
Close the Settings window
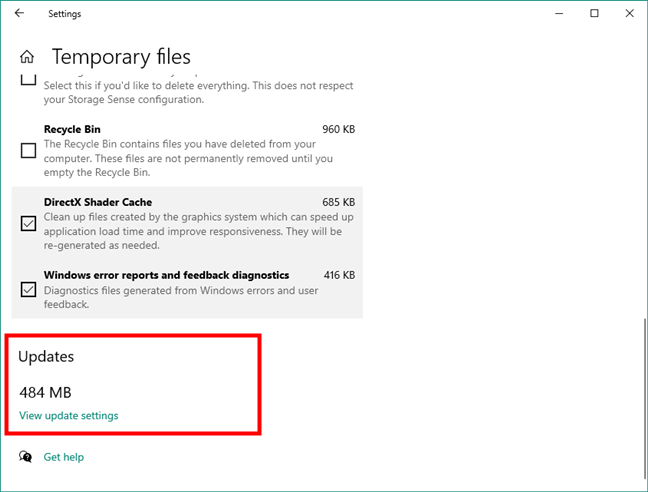coord(629,13)
